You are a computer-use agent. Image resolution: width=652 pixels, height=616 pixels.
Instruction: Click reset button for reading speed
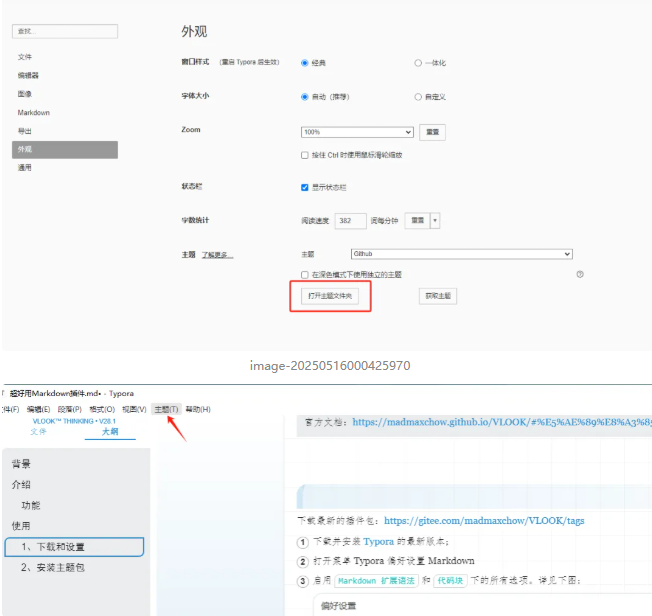click(417, 220)
